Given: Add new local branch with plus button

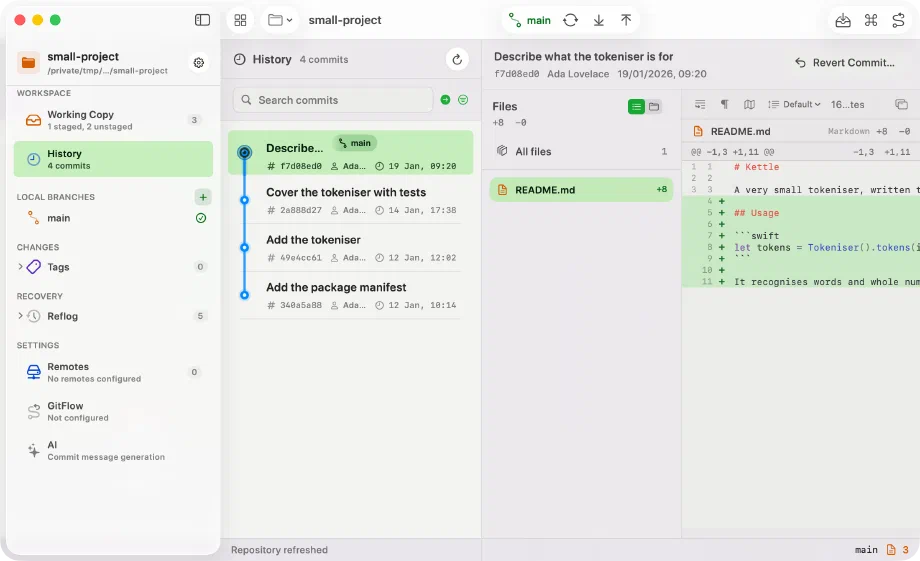Looking at the screenshot, I should tap(202, 197).
